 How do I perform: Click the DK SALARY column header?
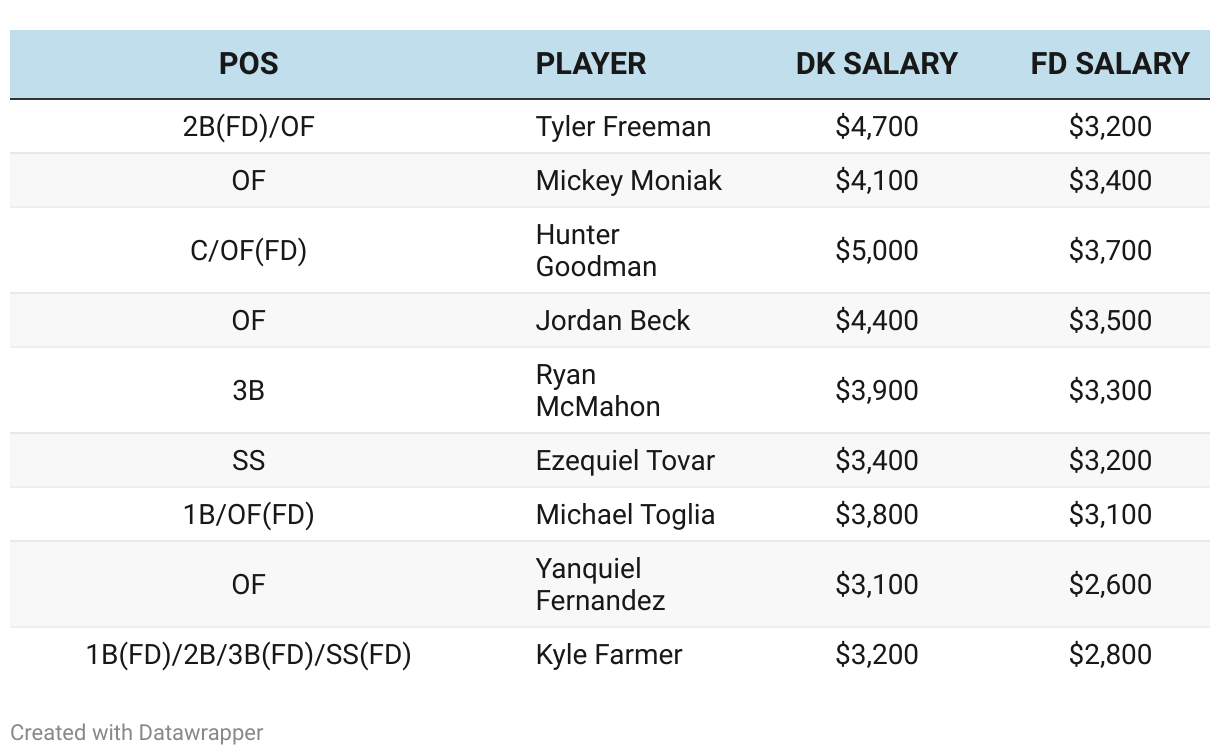(877, 64)
